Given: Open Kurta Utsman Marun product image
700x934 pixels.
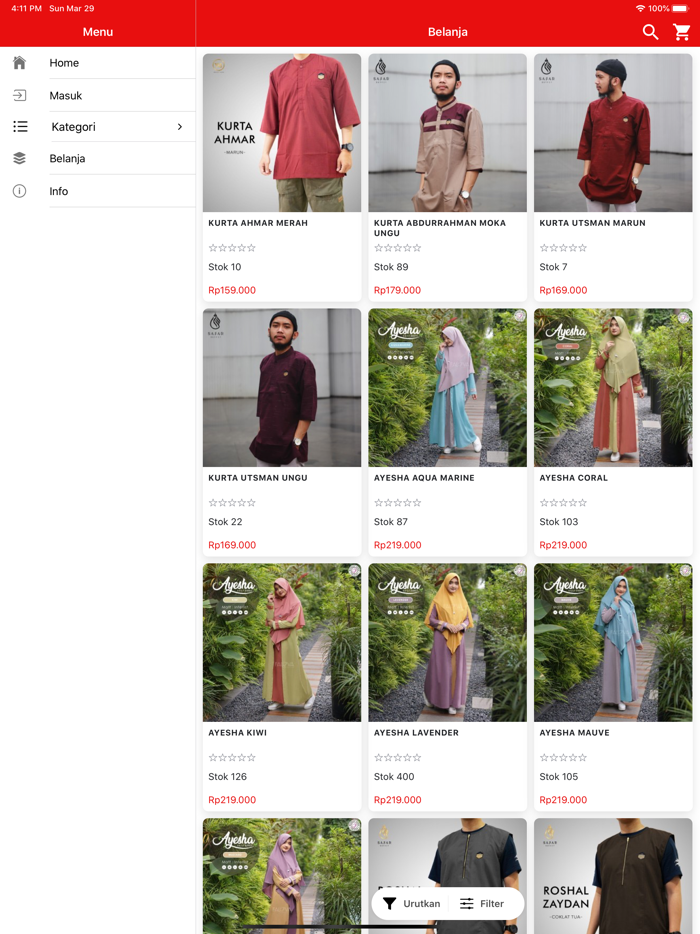Looking at the screenshot, I should point(613,133).
